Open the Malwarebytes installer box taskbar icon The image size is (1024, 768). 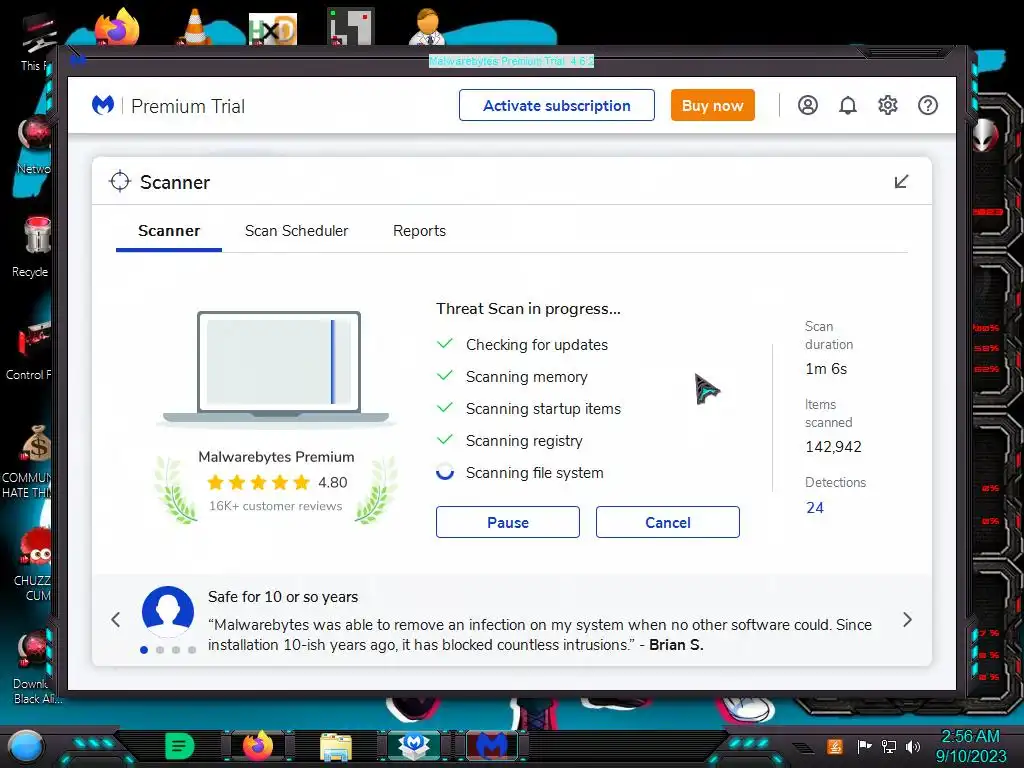coord(414,746)
